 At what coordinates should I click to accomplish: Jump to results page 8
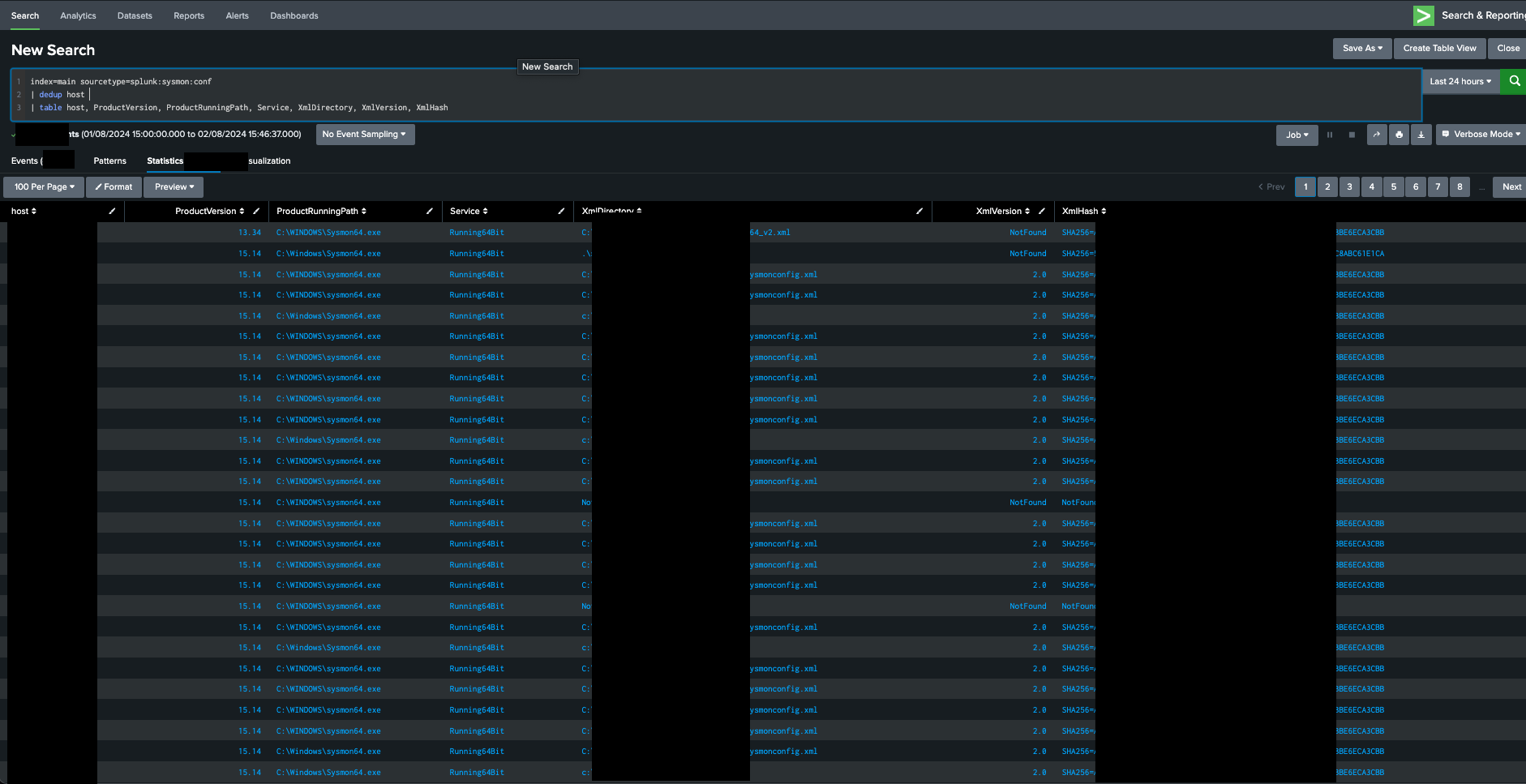tap(1460, 186)
